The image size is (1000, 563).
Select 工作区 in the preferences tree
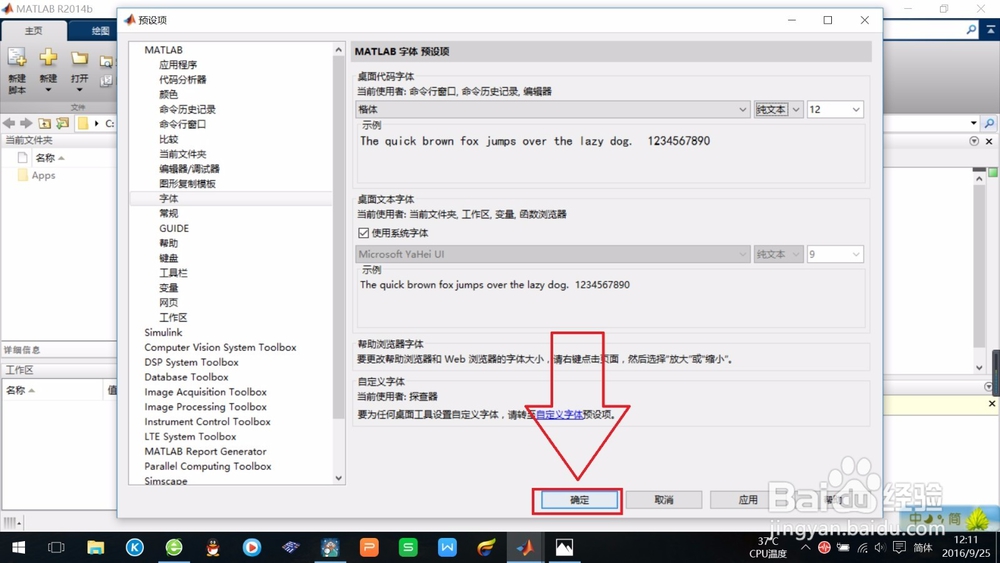coord(173,318)
